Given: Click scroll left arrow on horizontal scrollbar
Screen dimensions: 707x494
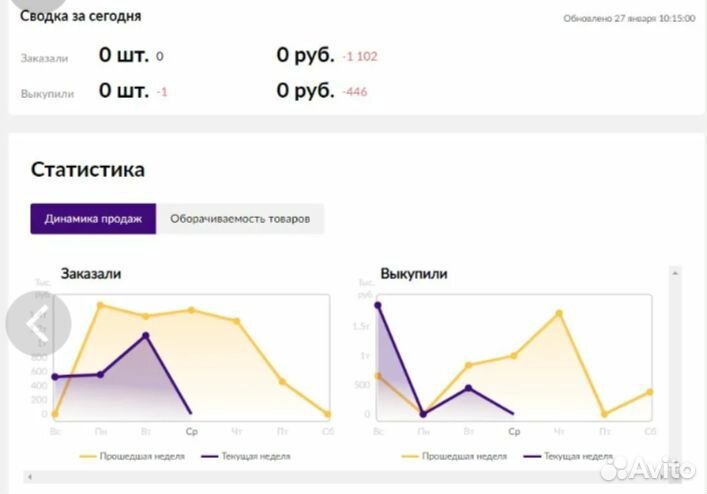Looking at the screenshot, I should click(30, 477).
